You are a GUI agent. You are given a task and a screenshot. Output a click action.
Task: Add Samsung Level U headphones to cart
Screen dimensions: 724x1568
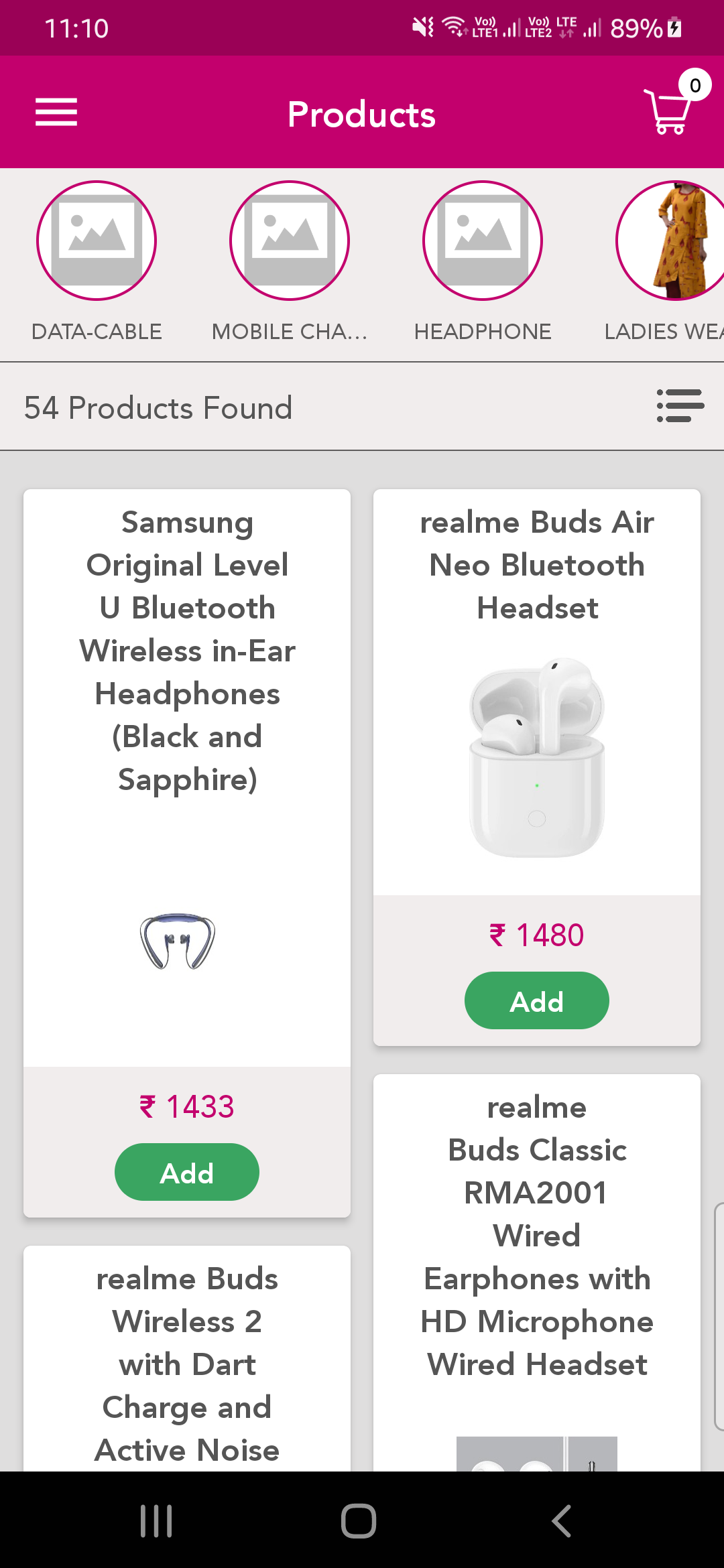[187, 1172]
